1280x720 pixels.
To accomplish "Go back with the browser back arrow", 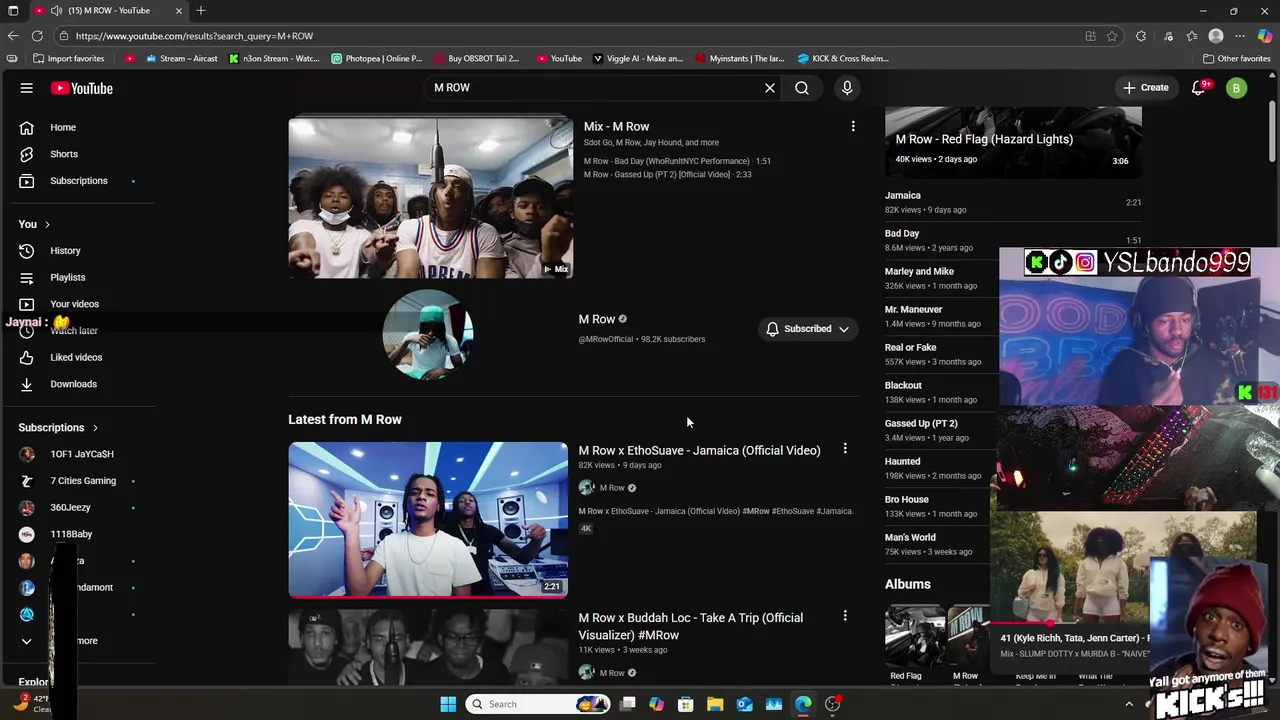I will click(x=13, y=36).
